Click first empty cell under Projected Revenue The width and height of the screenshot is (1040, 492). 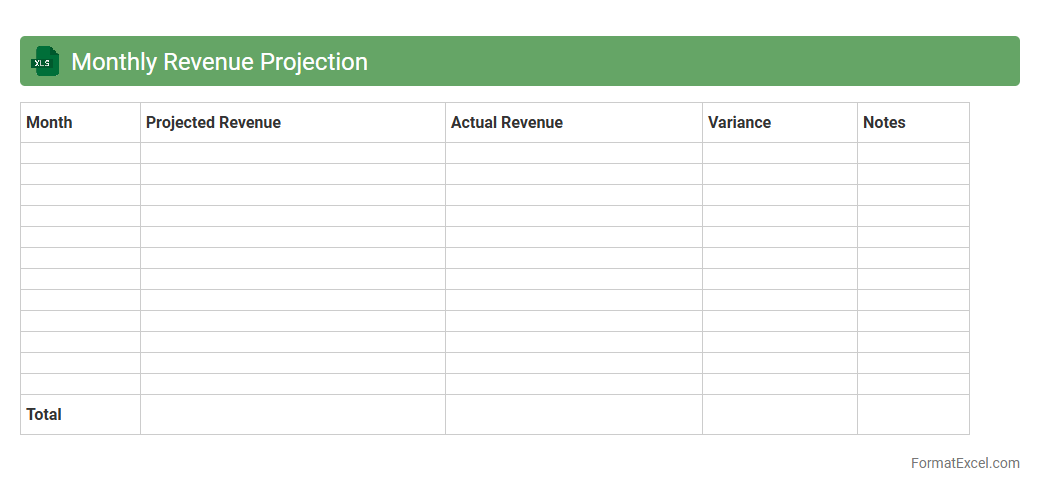(292, 153)
